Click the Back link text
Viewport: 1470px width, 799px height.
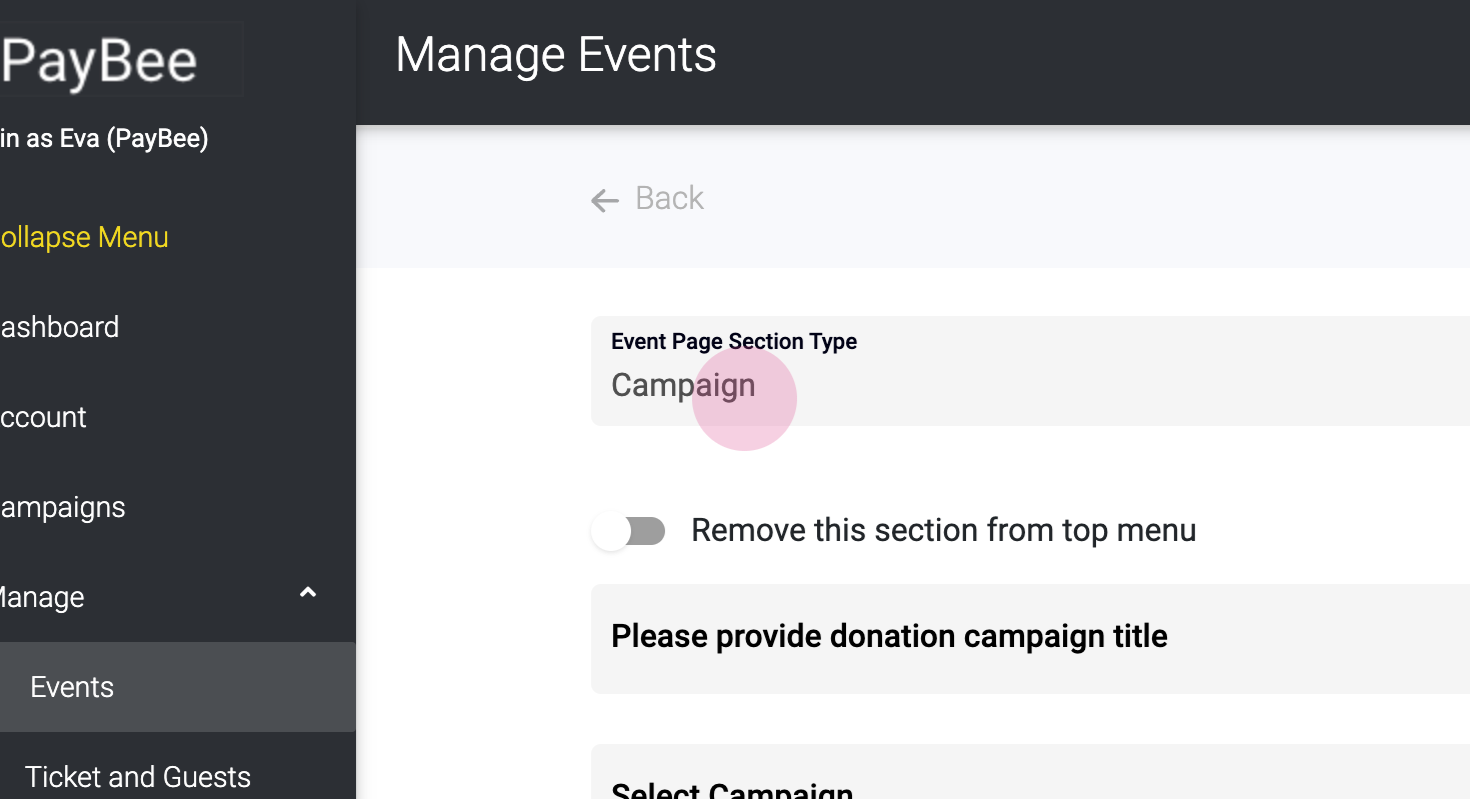pyautogui.click(x=669, y=199)
